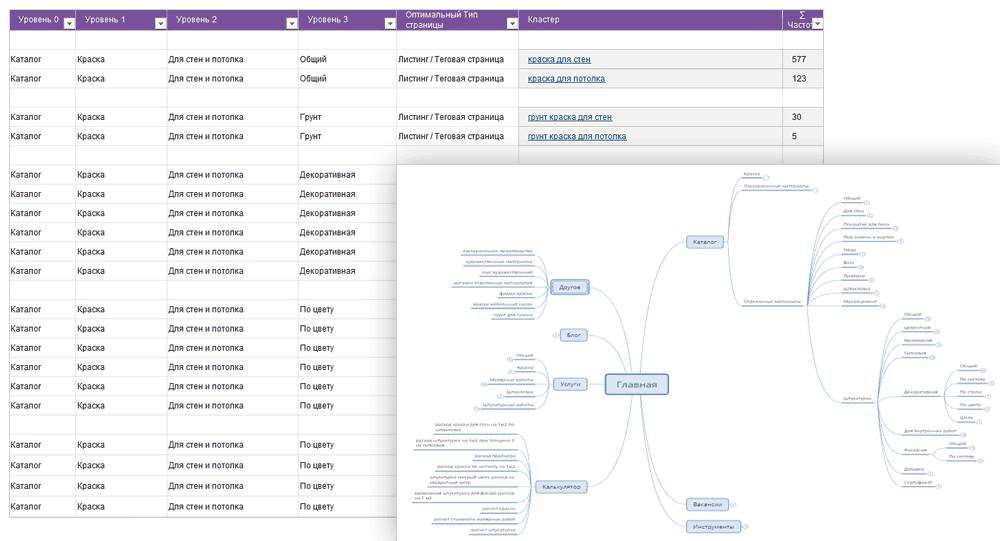Screen dimensions: 1000x541
Task: Open the Оптимальный Тип страницы filter dropdown
Action: tap(511, 23)
